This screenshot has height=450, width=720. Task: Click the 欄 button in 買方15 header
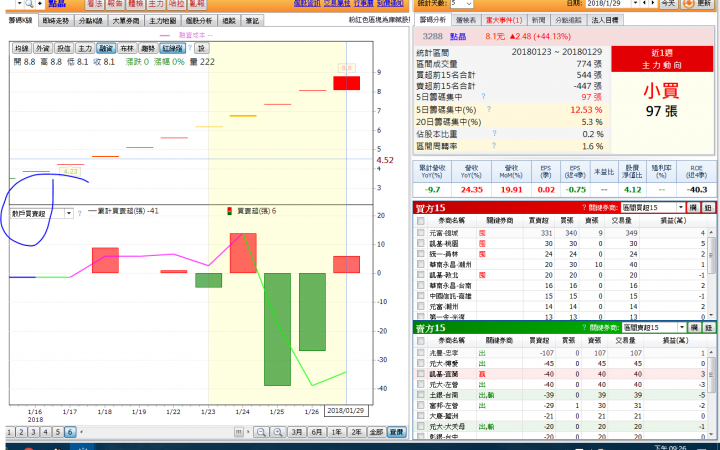click(x=694, y=208)
